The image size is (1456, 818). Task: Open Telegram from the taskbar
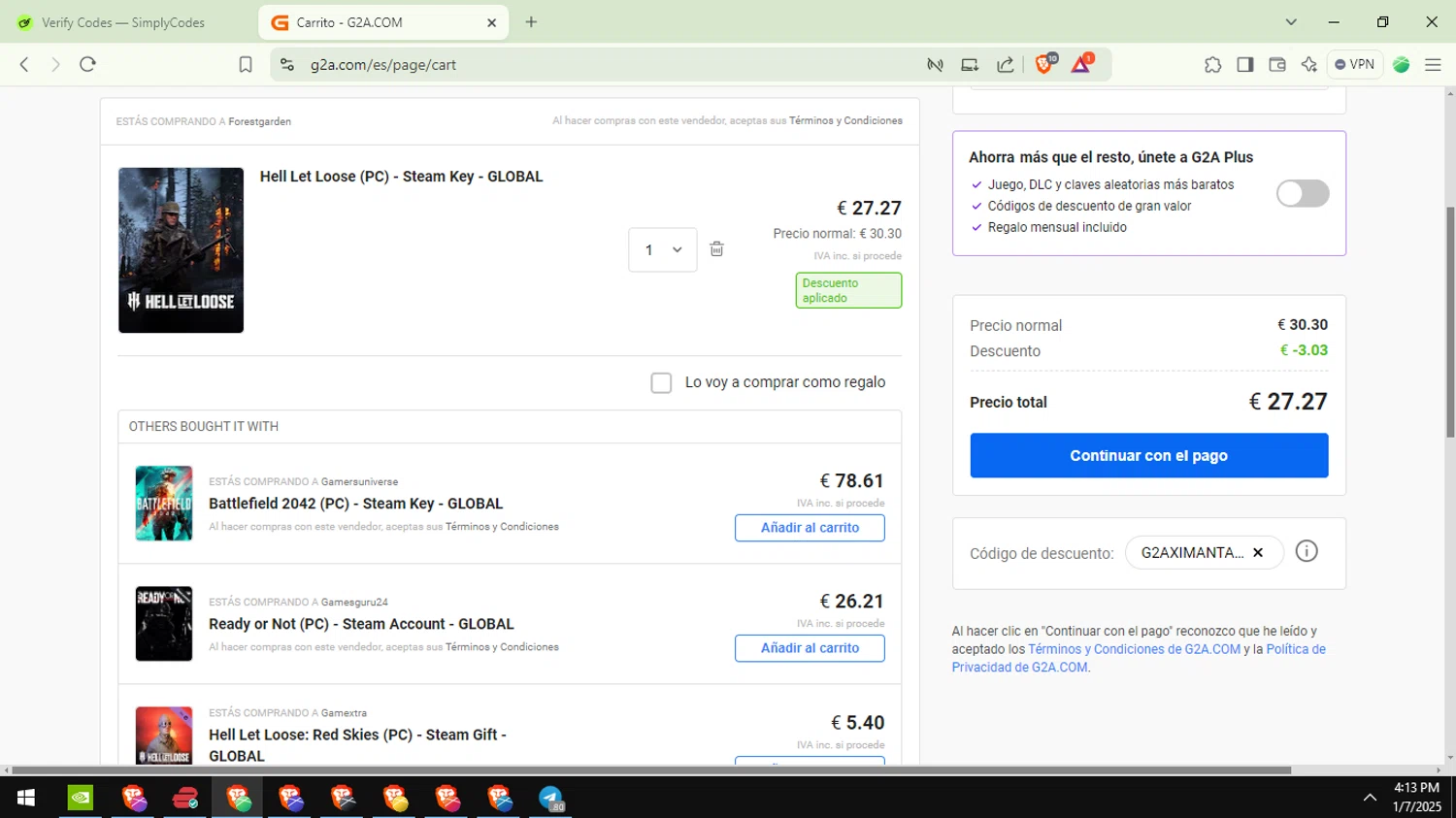[x=551, y=798]
